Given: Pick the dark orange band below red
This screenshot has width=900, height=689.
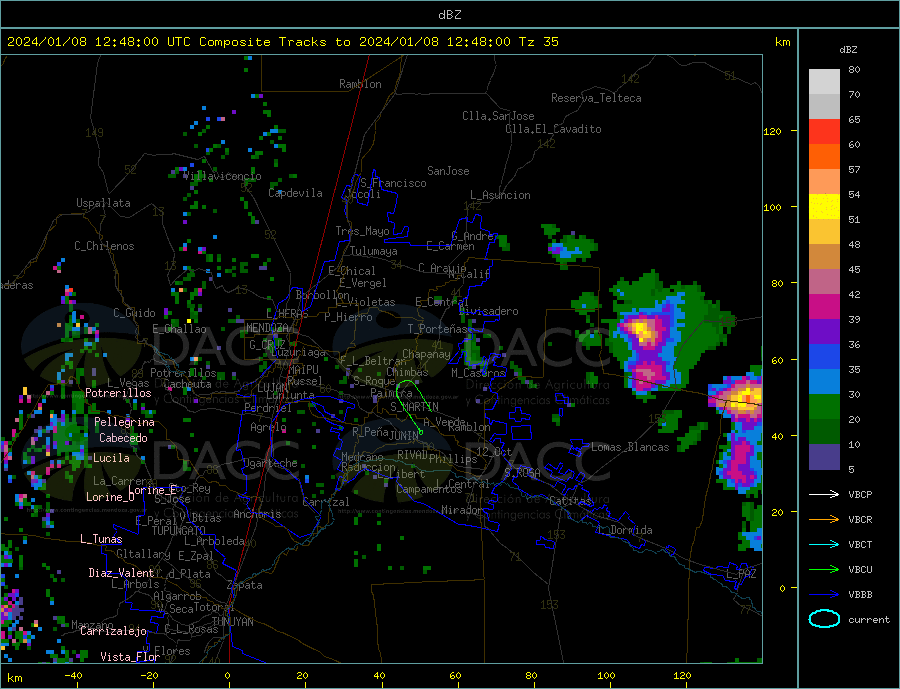Looking at the screenshot, I should tap(824, 157).
